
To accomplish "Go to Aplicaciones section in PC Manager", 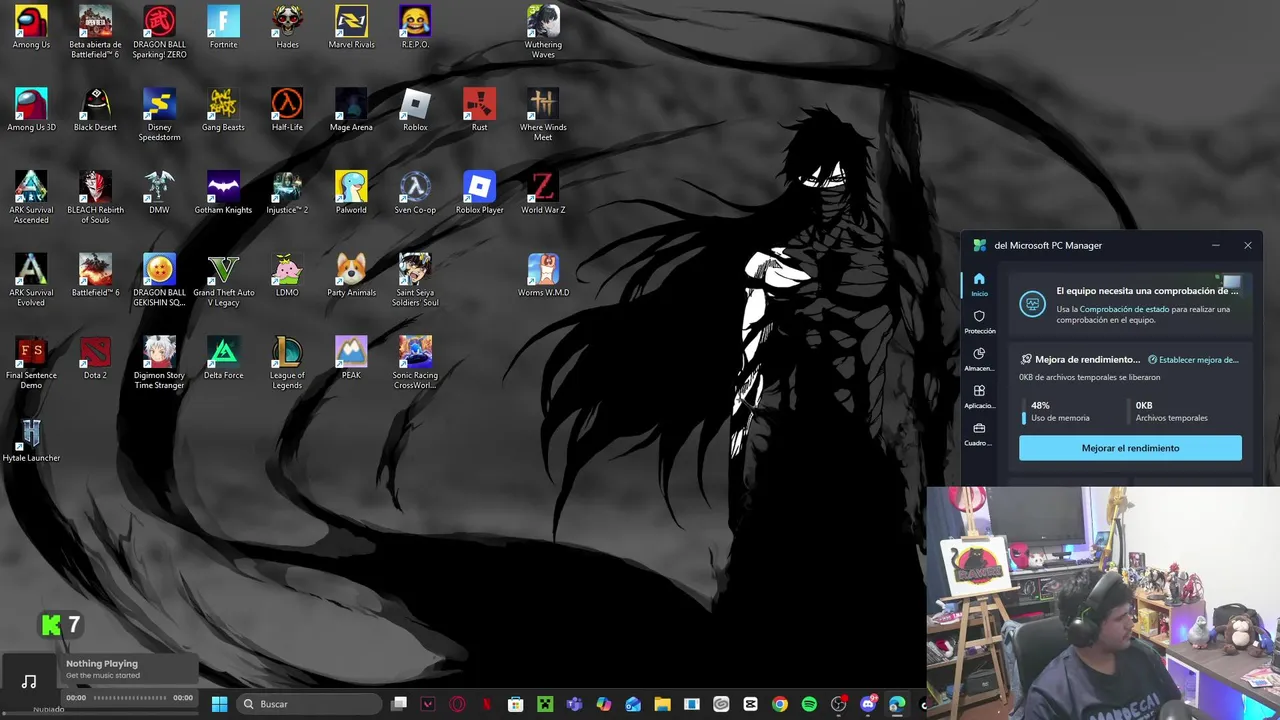I will (x=979, y=396).
